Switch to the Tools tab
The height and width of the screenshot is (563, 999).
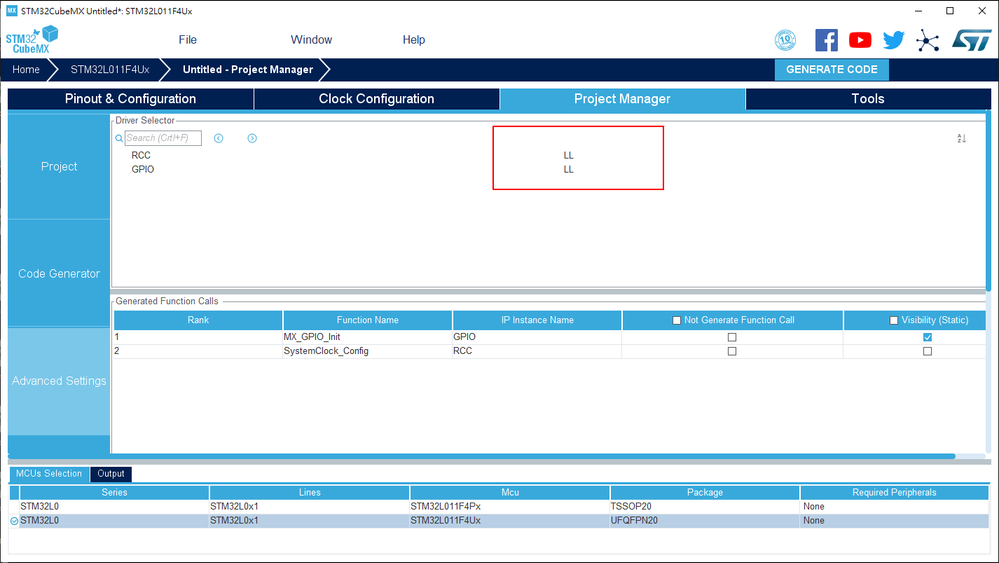coord(868,99)
